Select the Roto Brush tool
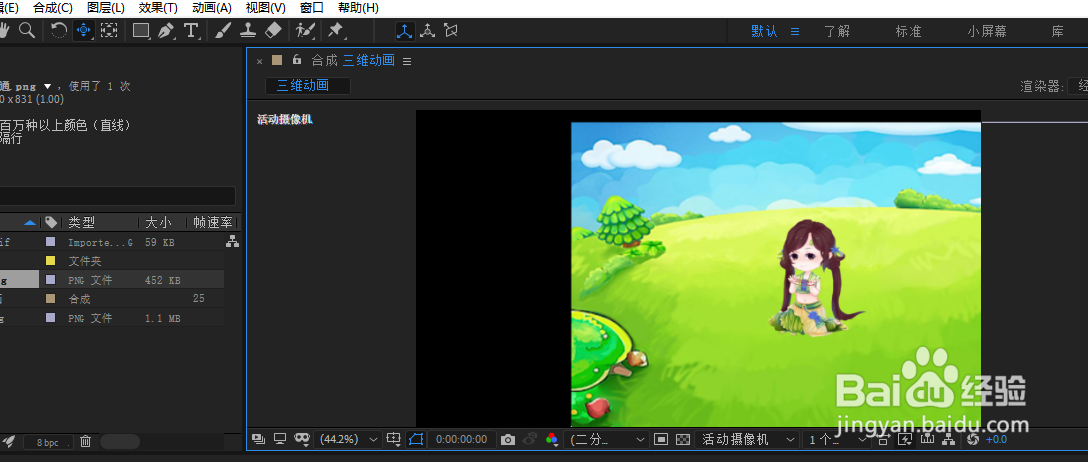 305,31
